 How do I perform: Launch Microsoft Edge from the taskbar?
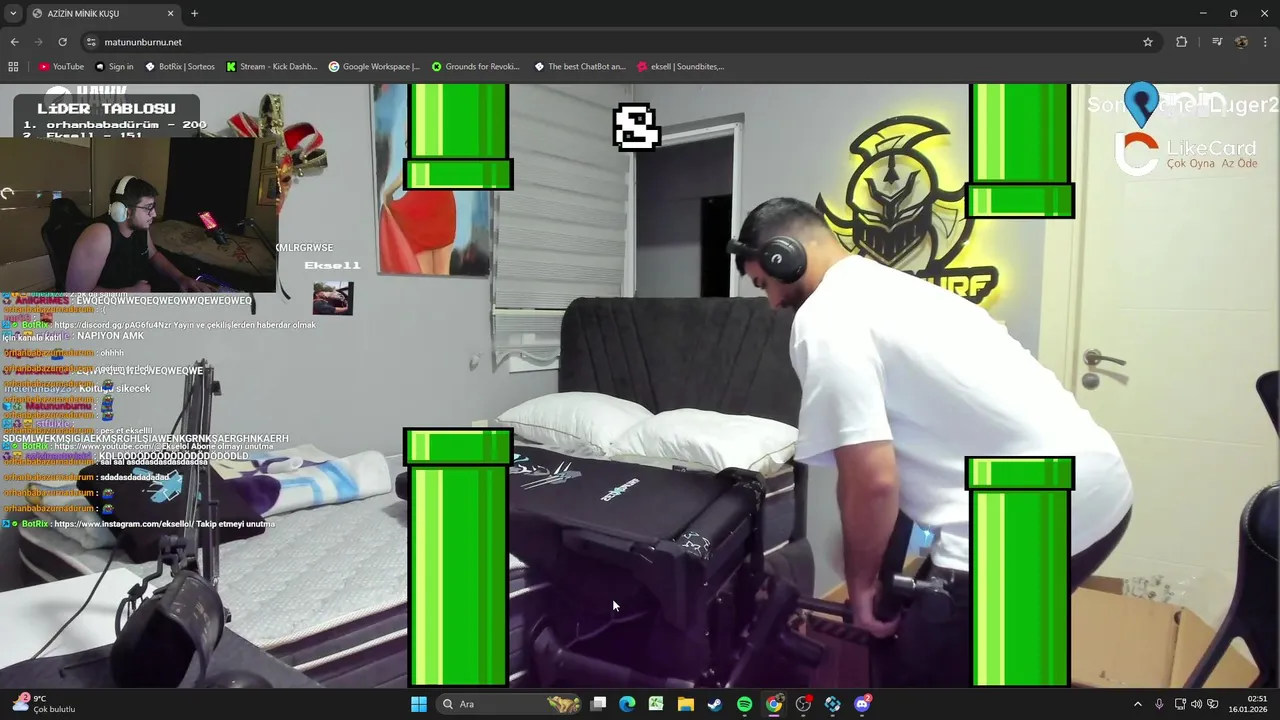click(x=627, y=704)
